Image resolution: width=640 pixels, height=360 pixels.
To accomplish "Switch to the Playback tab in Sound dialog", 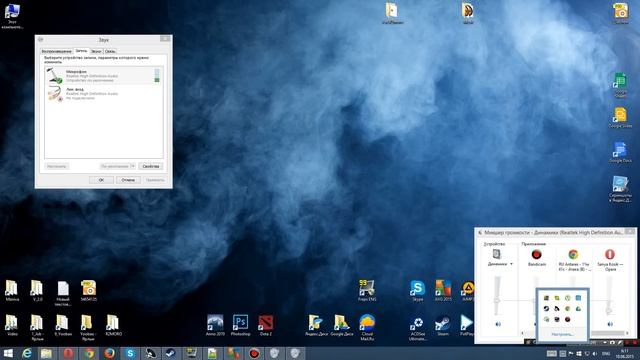I will point(57,51).
